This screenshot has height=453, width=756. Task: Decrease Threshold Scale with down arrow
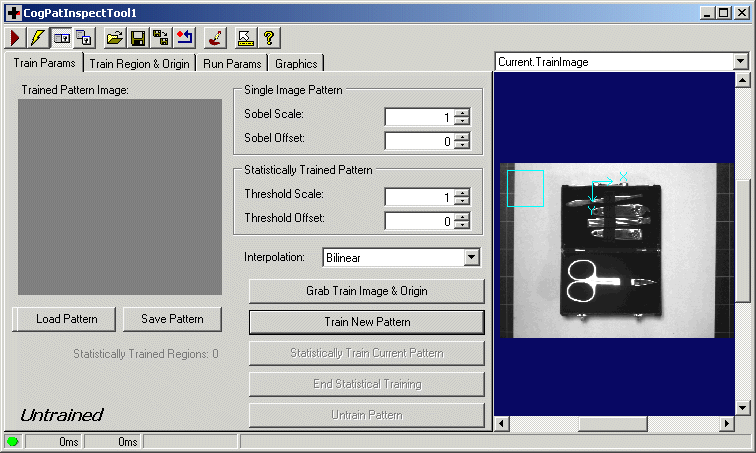(x=462, y=200)
